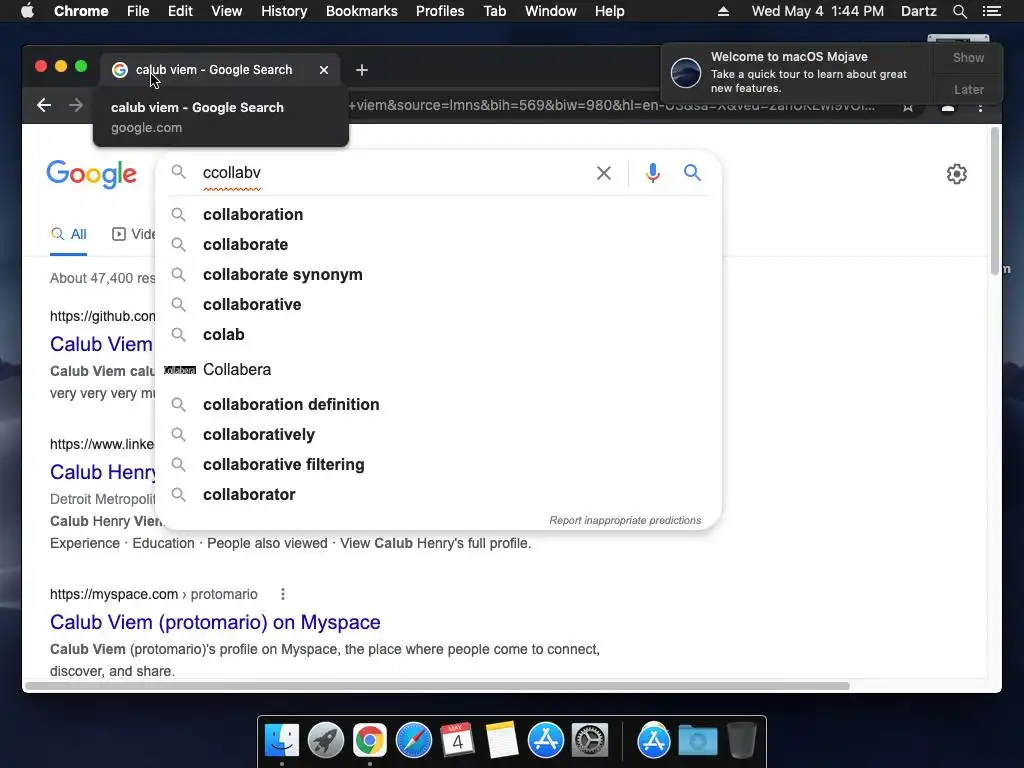Open the Window menu

point(551,11)
